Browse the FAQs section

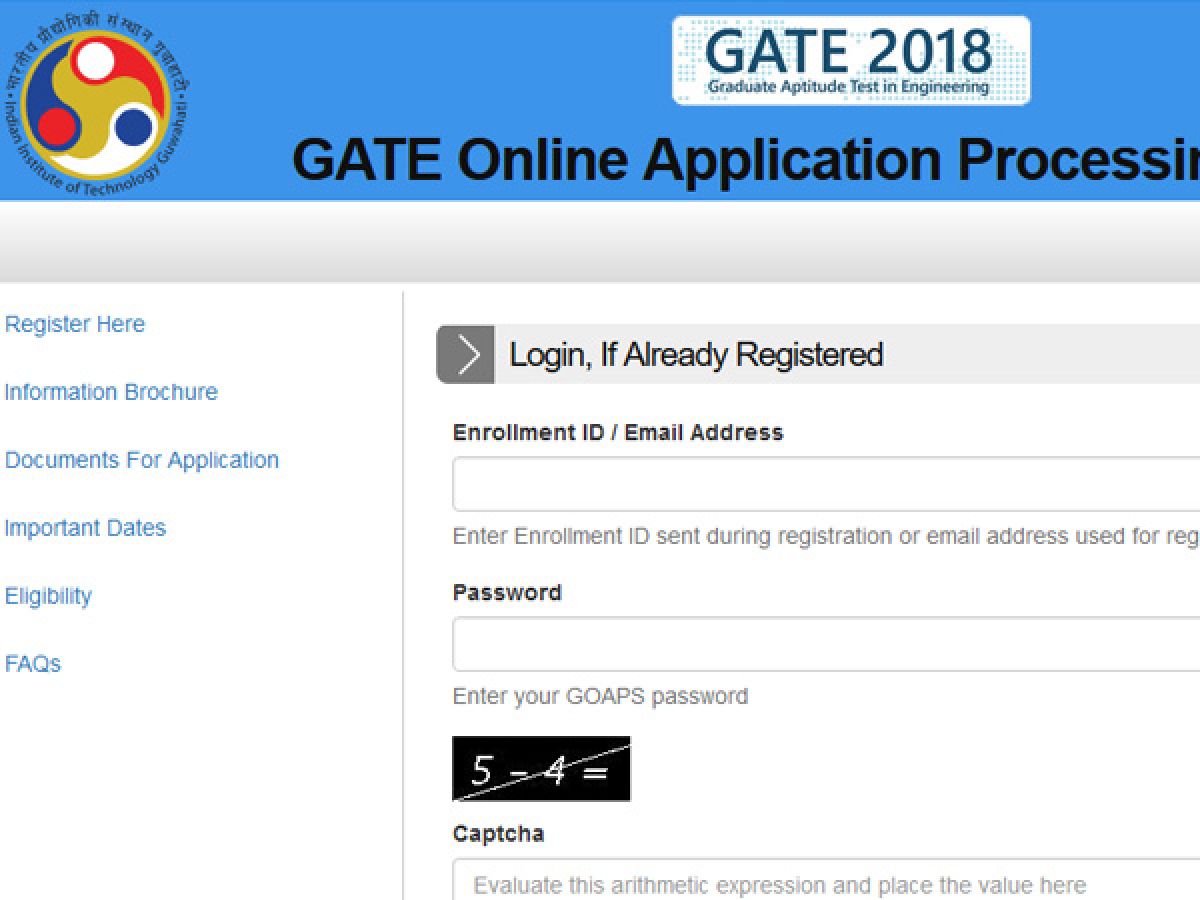(x=32, y=664)
